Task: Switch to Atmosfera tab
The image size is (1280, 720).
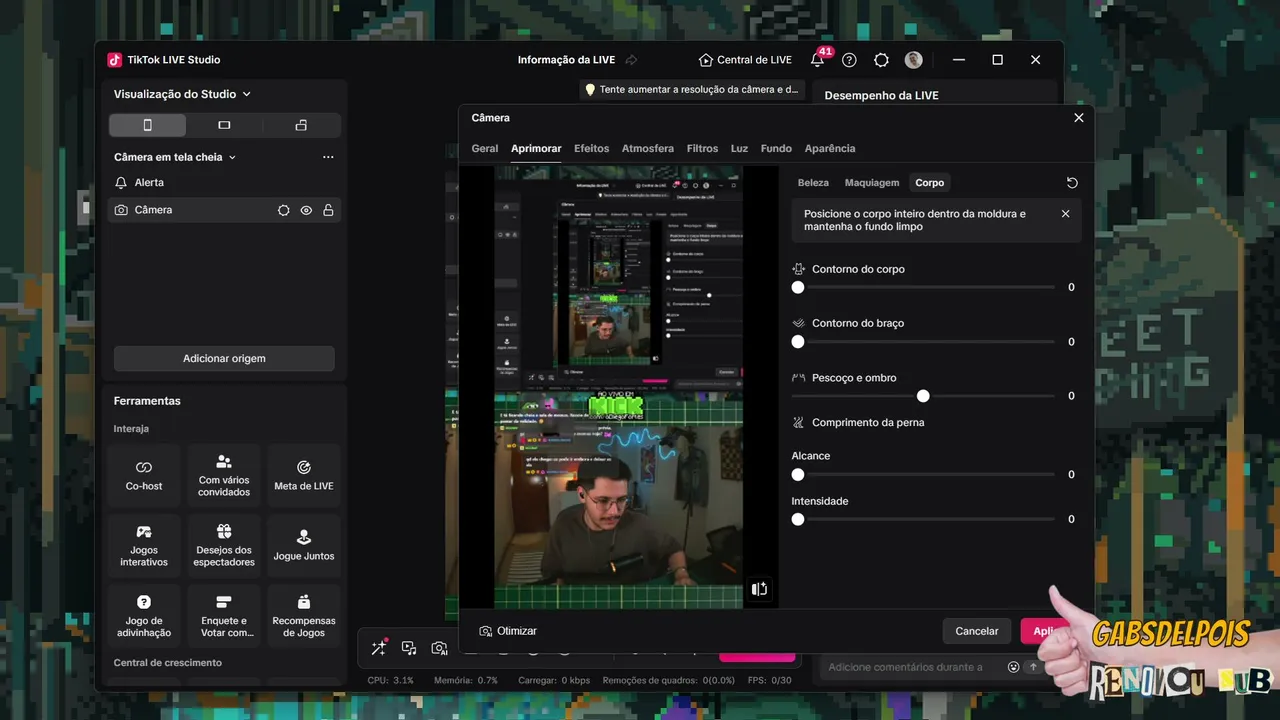Action: [x=648, y=148]
